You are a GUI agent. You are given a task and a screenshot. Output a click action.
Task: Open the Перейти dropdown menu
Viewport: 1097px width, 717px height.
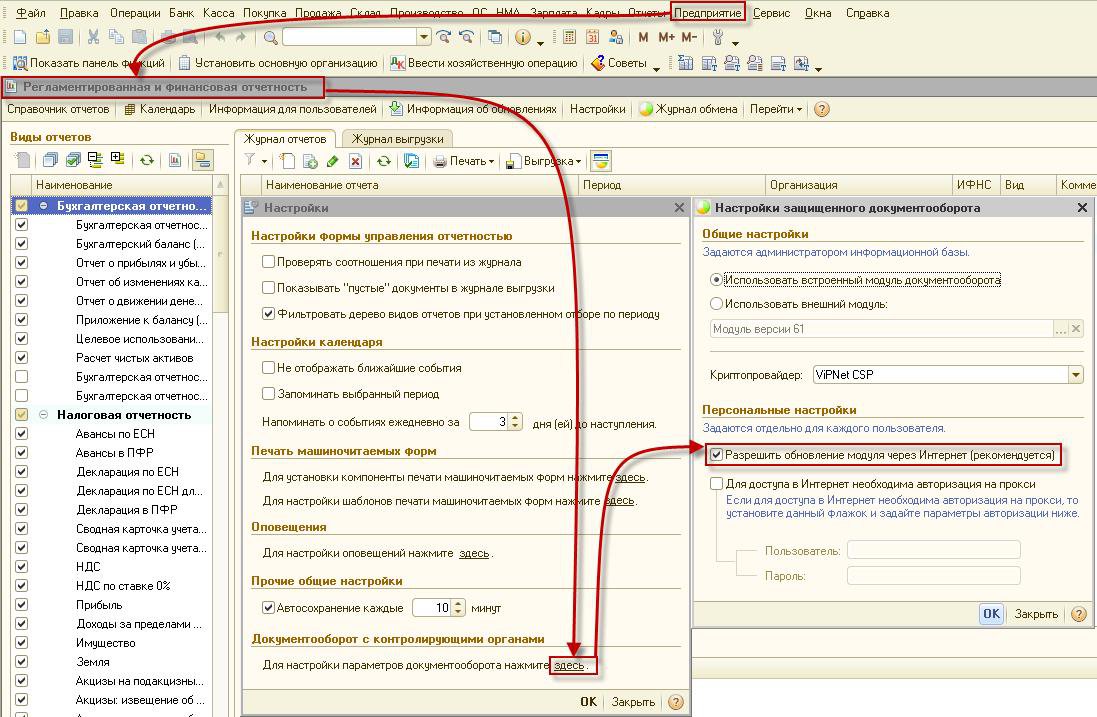tap(776, 109)
